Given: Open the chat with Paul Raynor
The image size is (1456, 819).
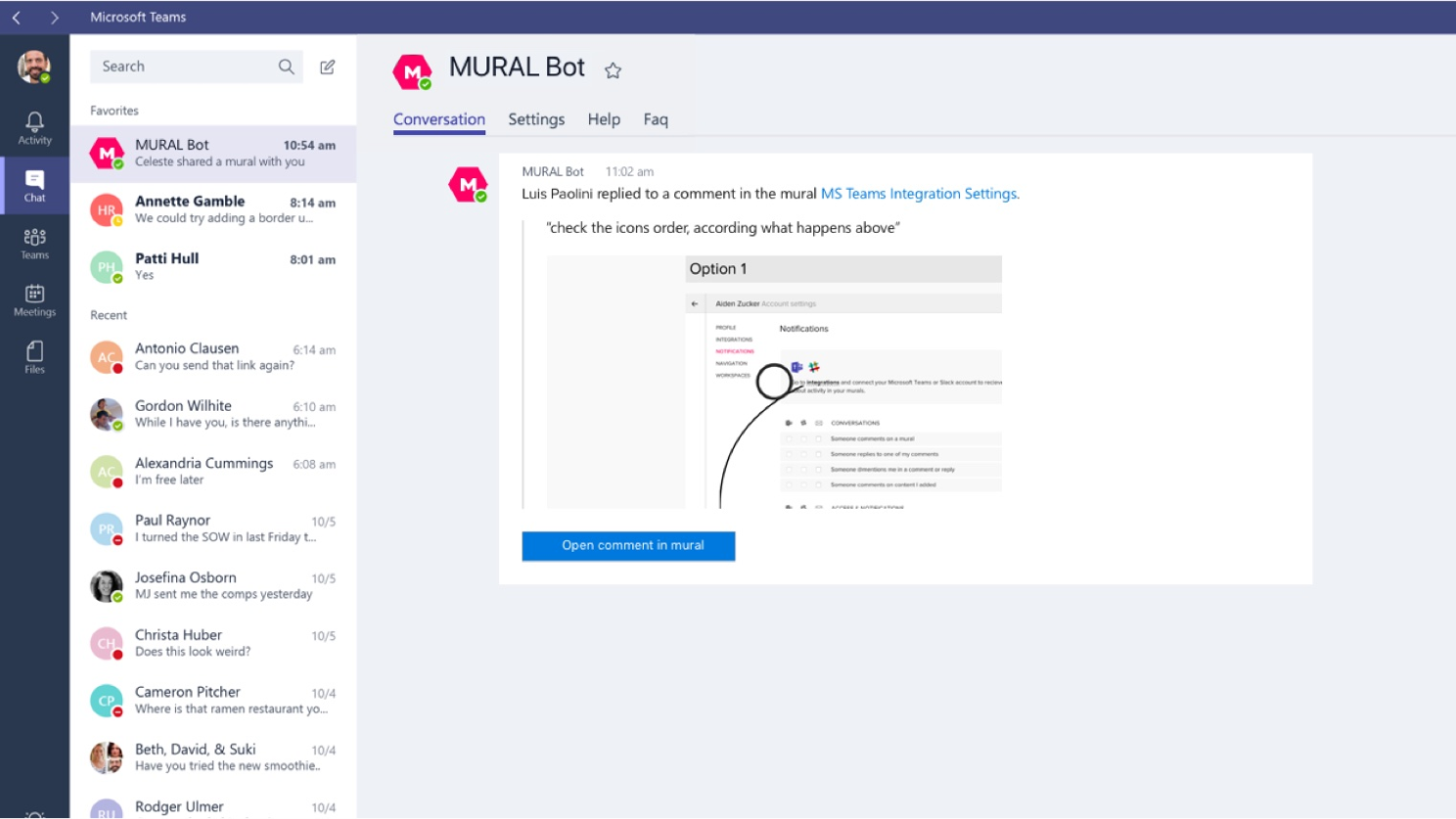Looking at the screenshot, I should pyautogui.click(x=213, y=528).
